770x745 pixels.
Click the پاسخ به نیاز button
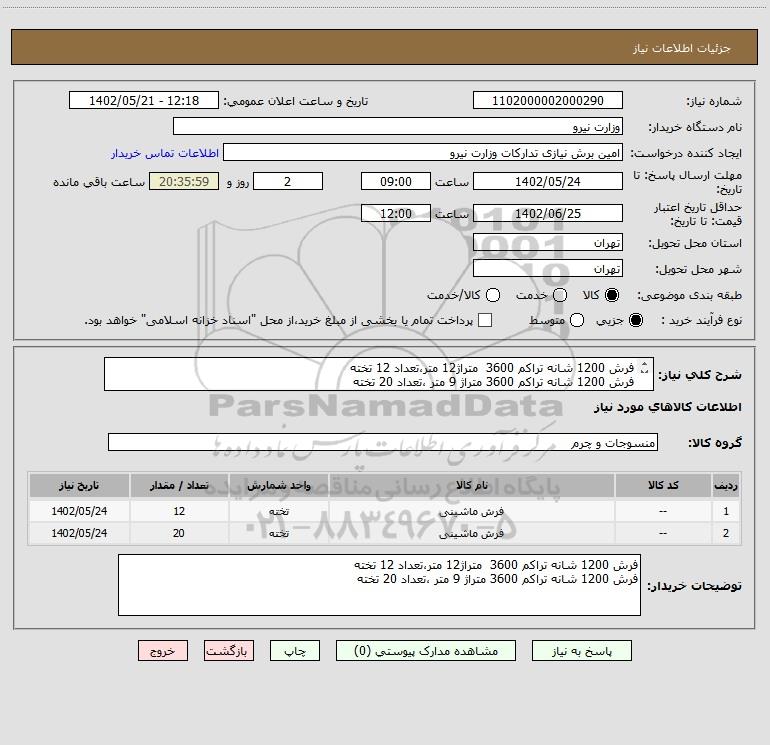[581, 651]
